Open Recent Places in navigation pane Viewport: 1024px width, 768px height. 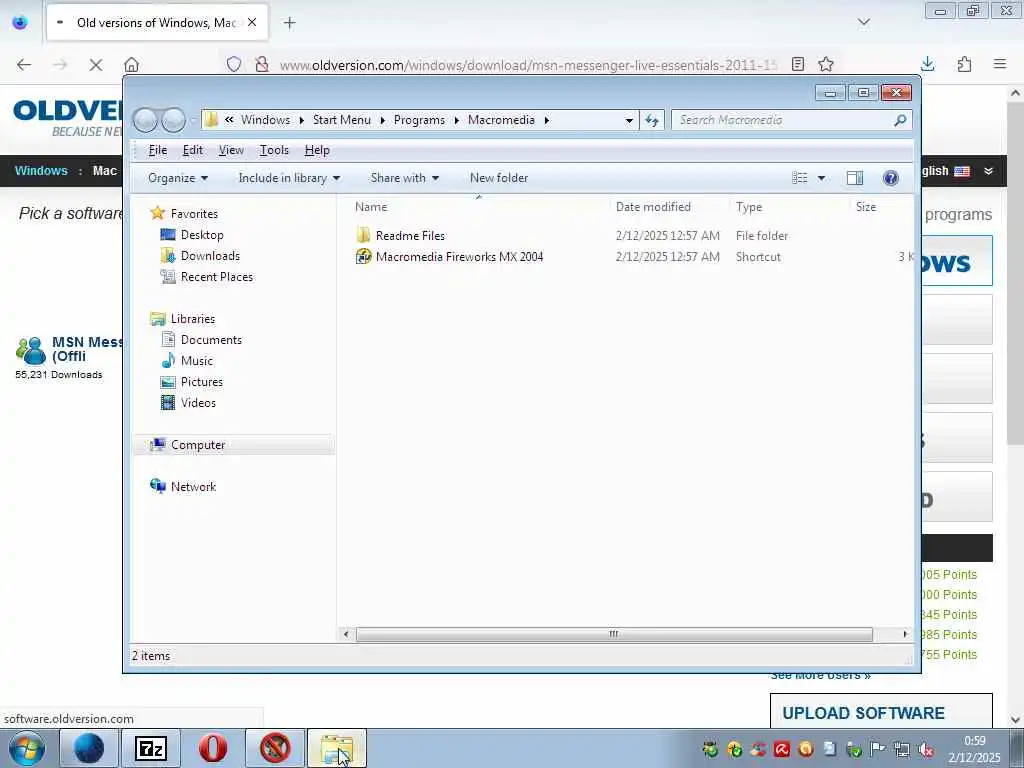216,276
